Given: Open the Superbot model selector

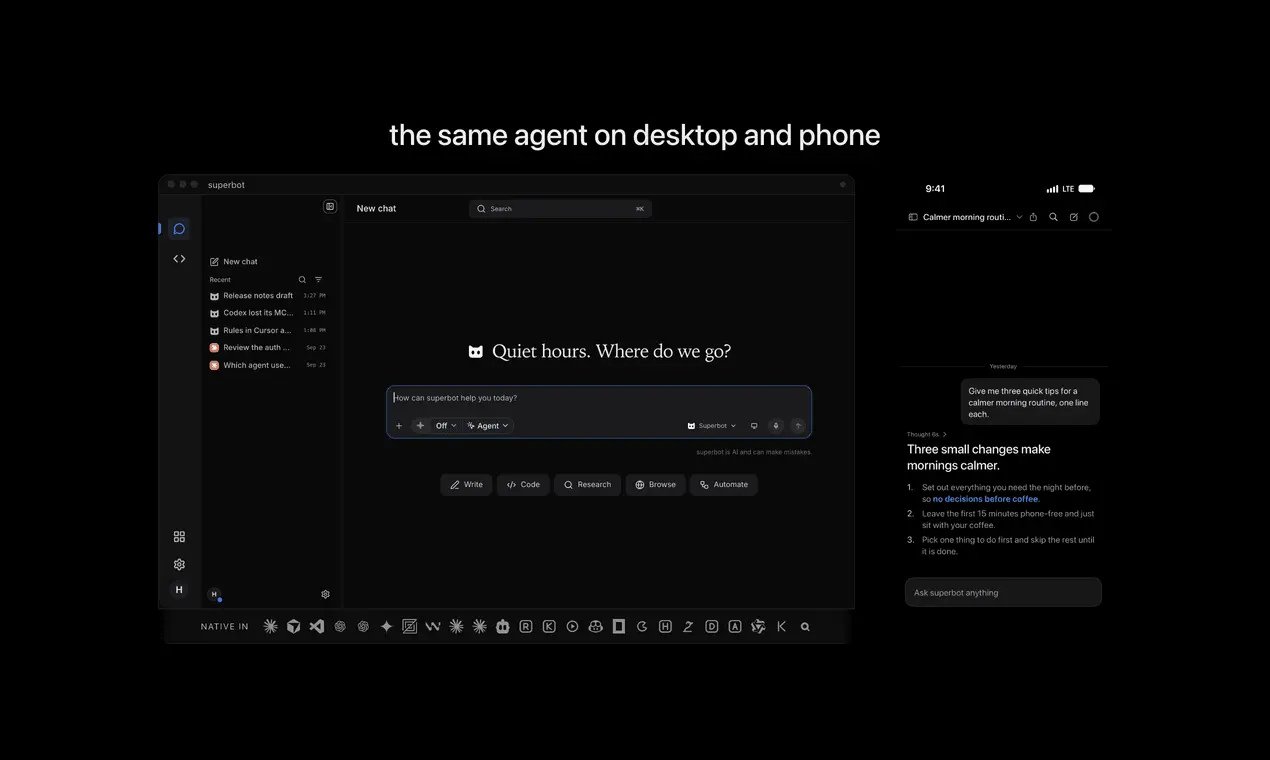Looking at the screenshot, I should pos(712,426).
